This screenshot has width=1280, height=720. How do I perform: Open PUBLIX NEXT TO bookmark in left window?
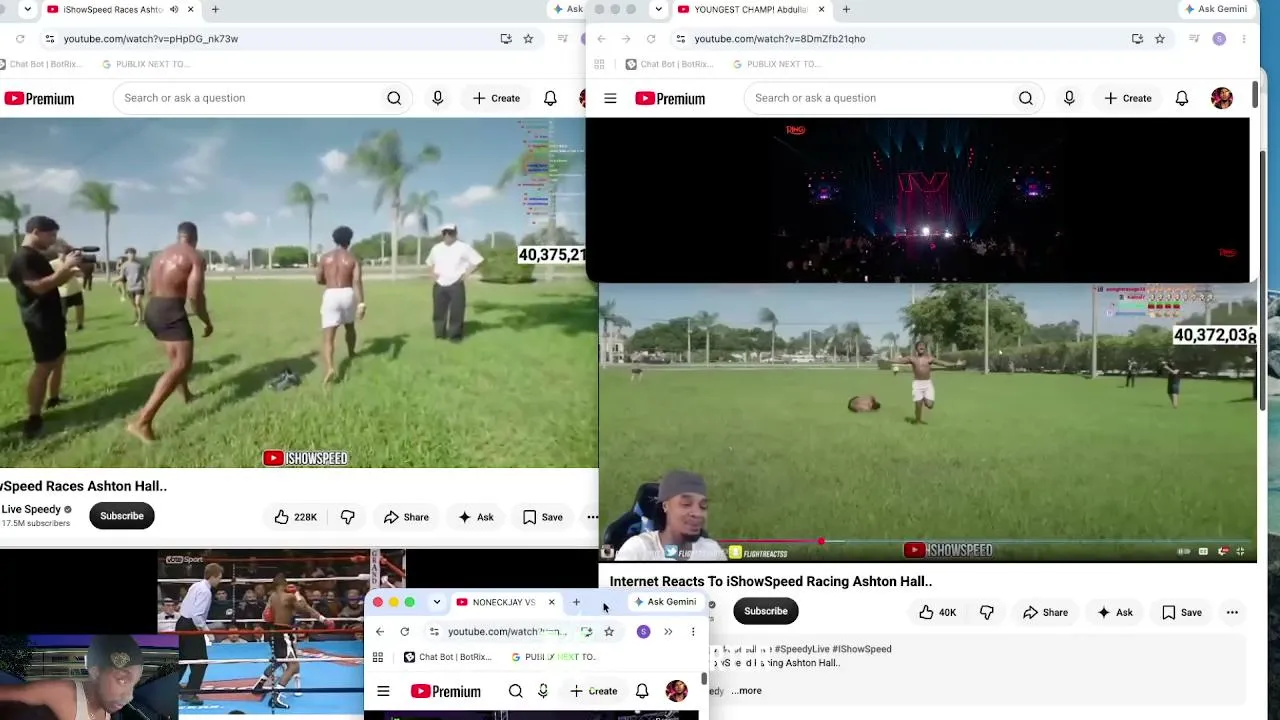pyautogui.click(x=145, y=64)
